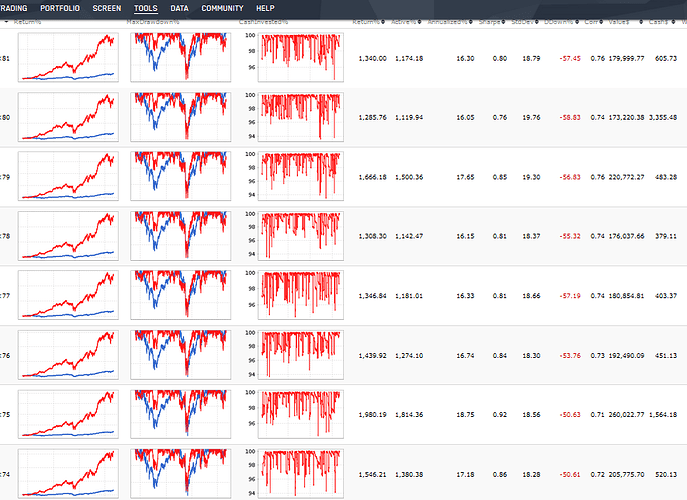The image size is (687, 500).
Task: Select the cash amount 1,564.18
Action: (x=663, y=415)
